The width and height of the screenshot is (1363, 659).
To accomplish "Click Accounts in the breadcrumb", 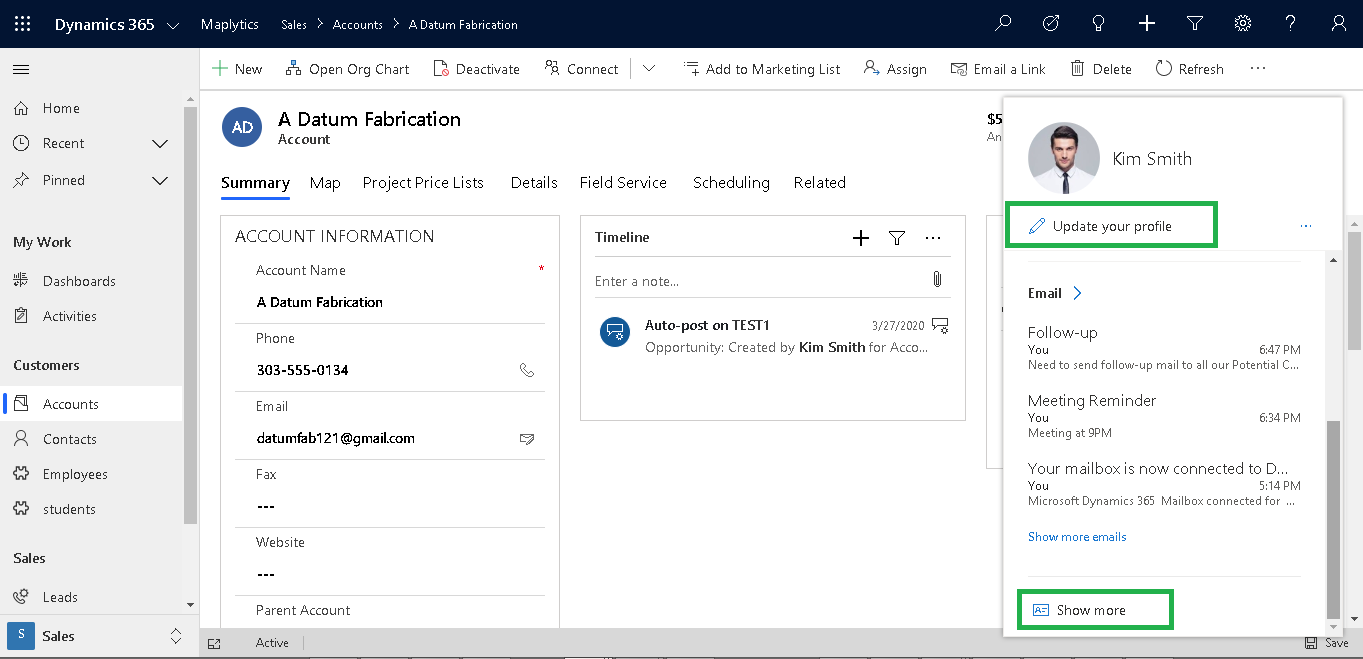I will click(x=358, y=24).
